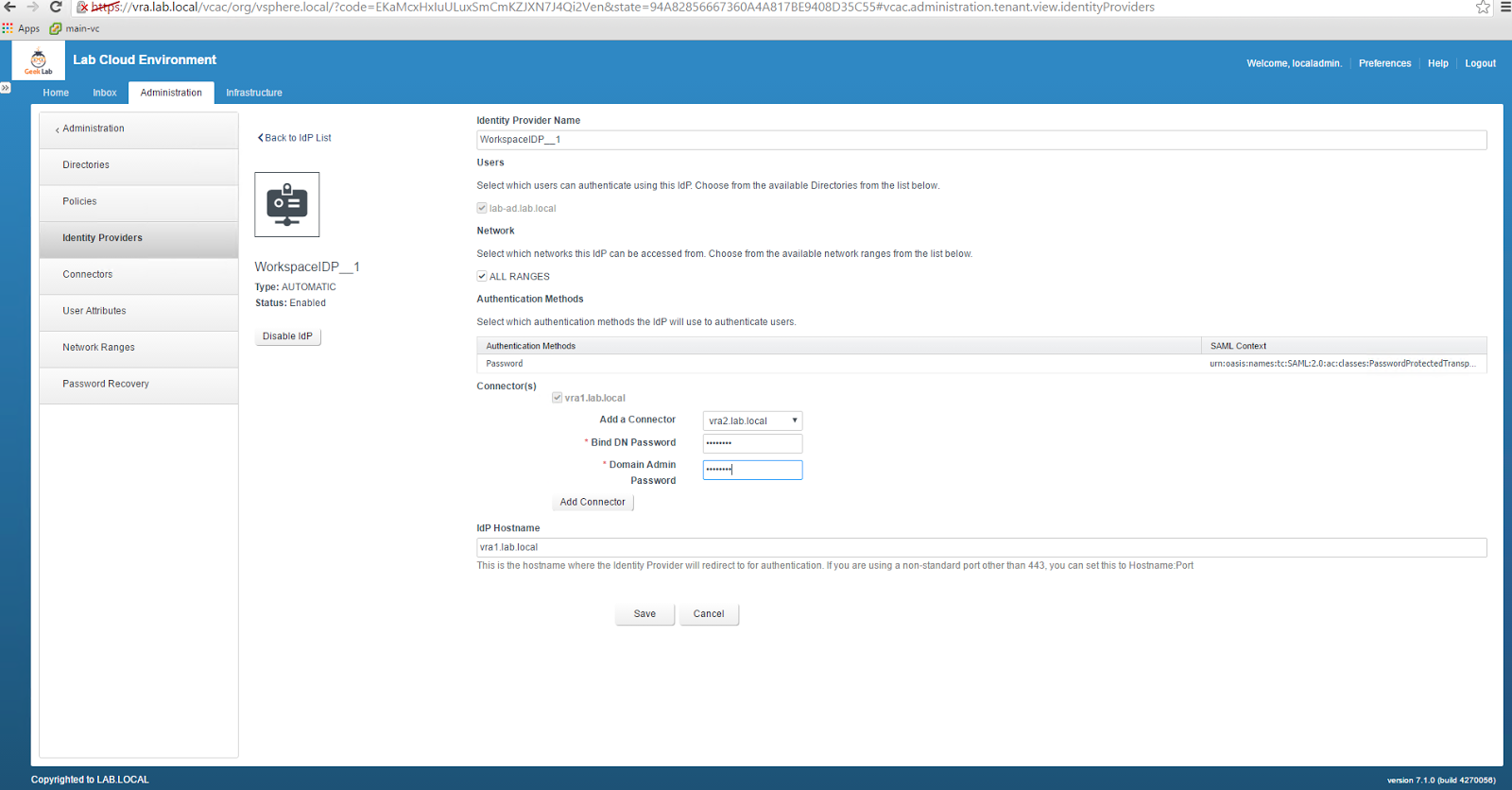The image size is (1512, 790).
Task: Toggle the lab-ad.lab.local directory checkbox
Action: coord(482,208)
